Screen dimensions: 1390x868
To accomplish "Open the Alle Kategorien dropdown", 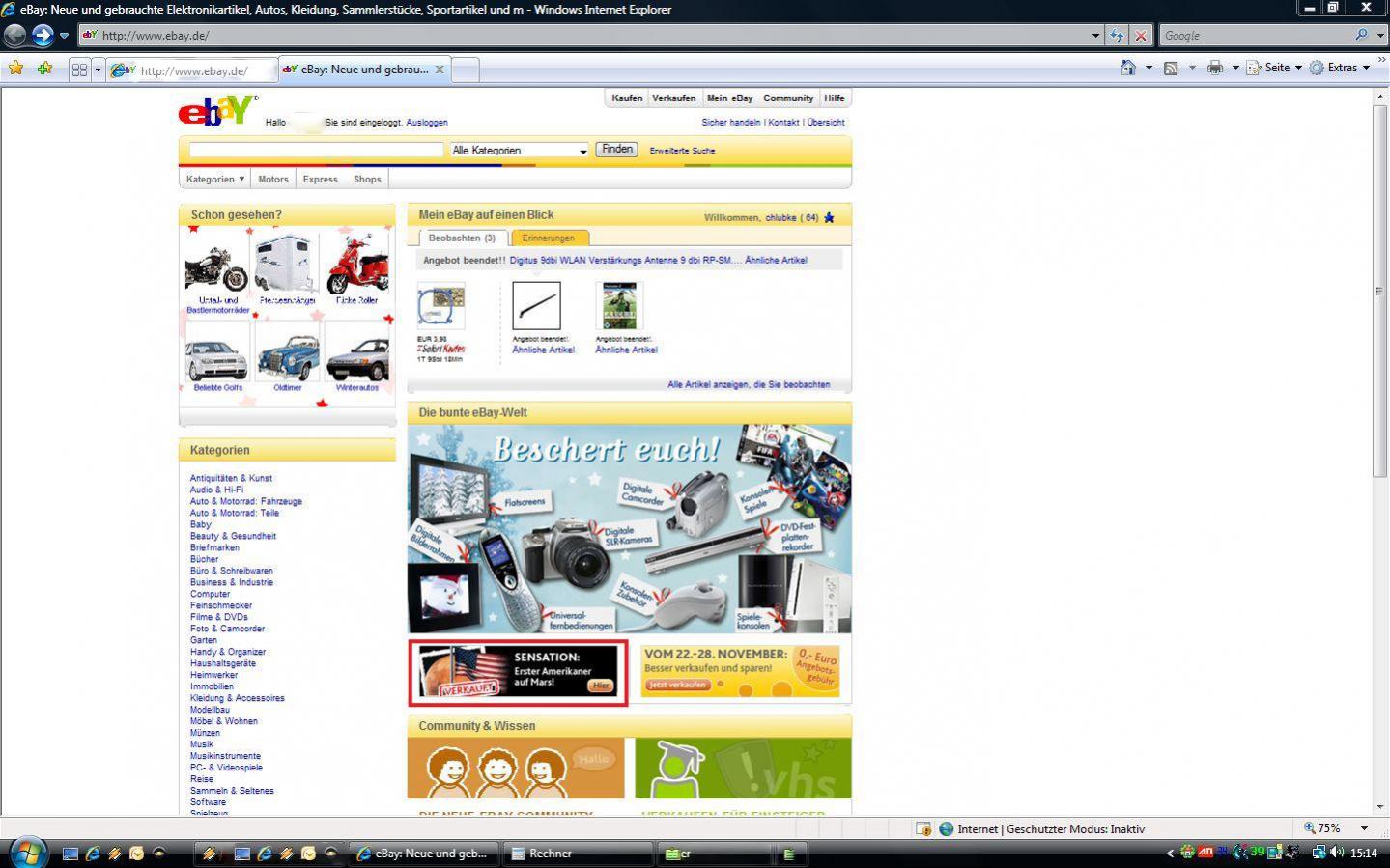I will tap(520, 151).
